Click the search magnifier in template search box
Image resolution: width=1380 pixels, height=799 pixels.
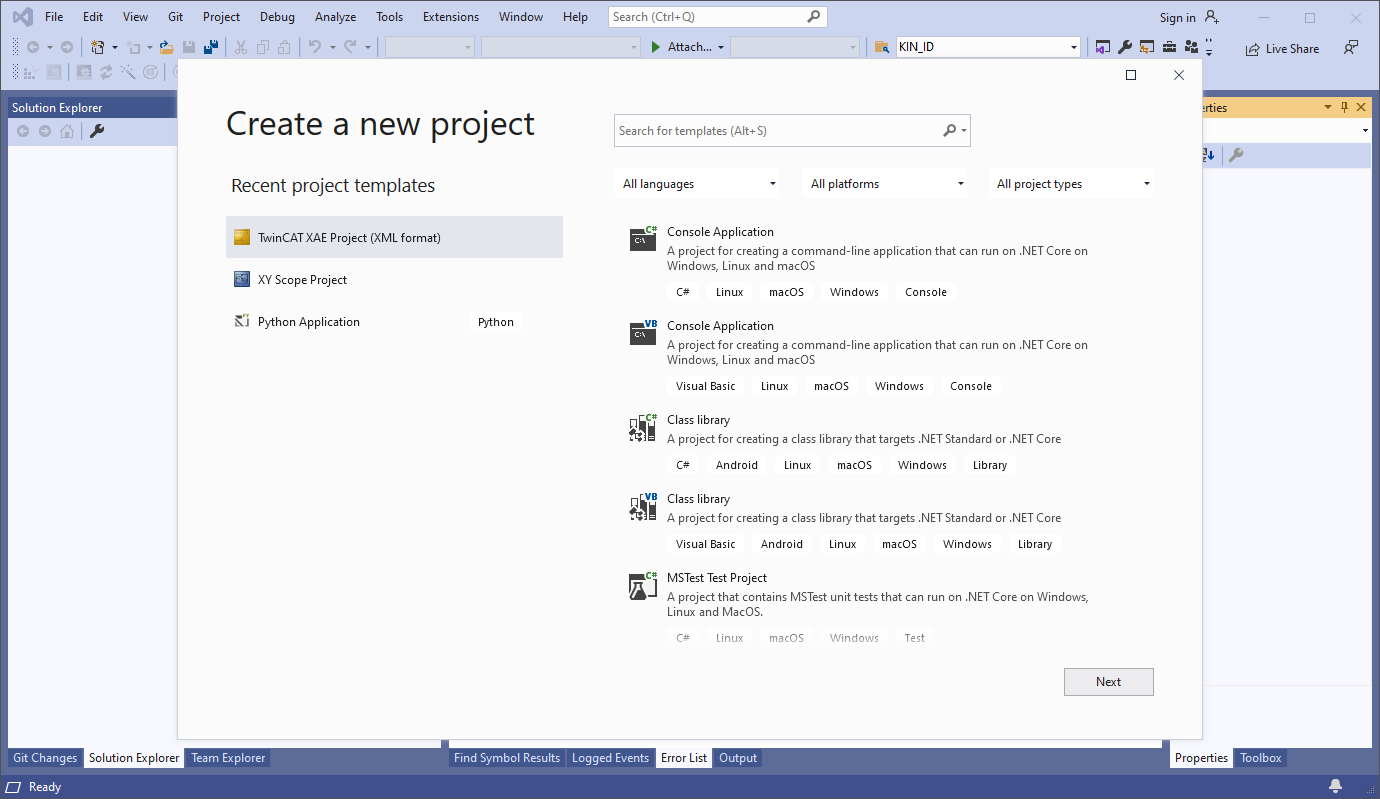948,130
